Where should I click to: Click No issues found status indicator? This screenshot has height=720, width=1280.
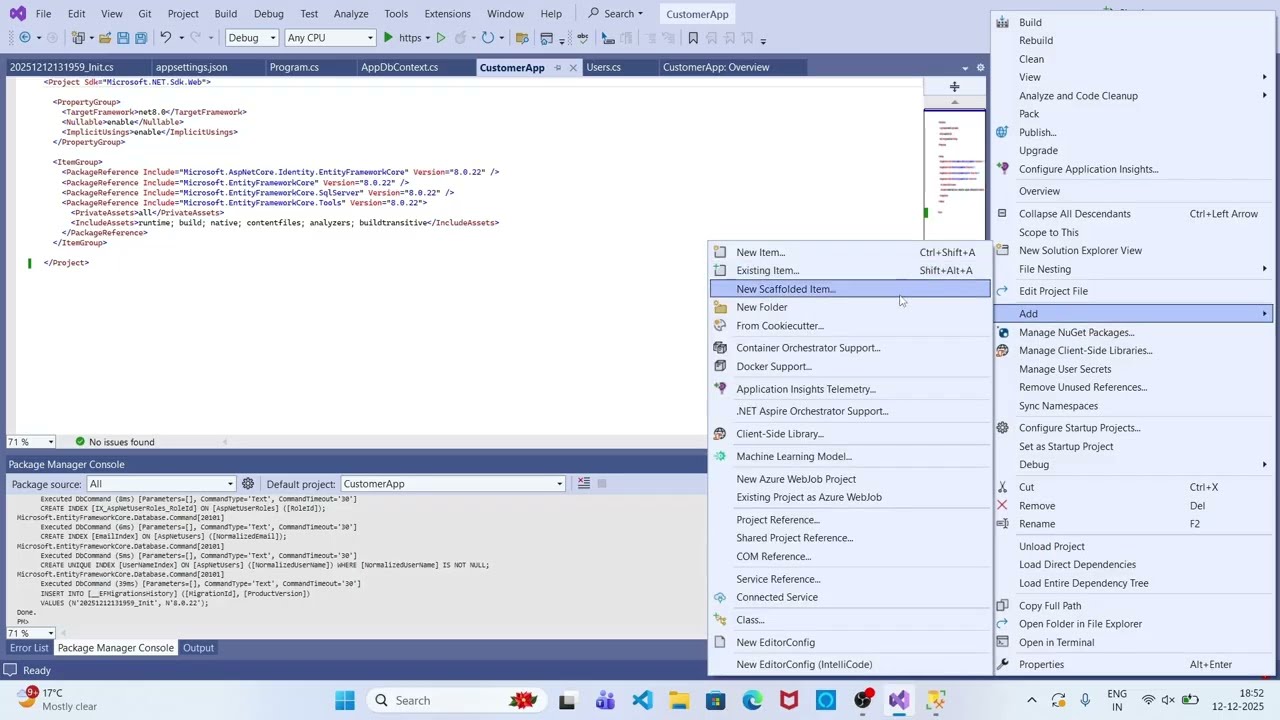(x=114, y=442)
